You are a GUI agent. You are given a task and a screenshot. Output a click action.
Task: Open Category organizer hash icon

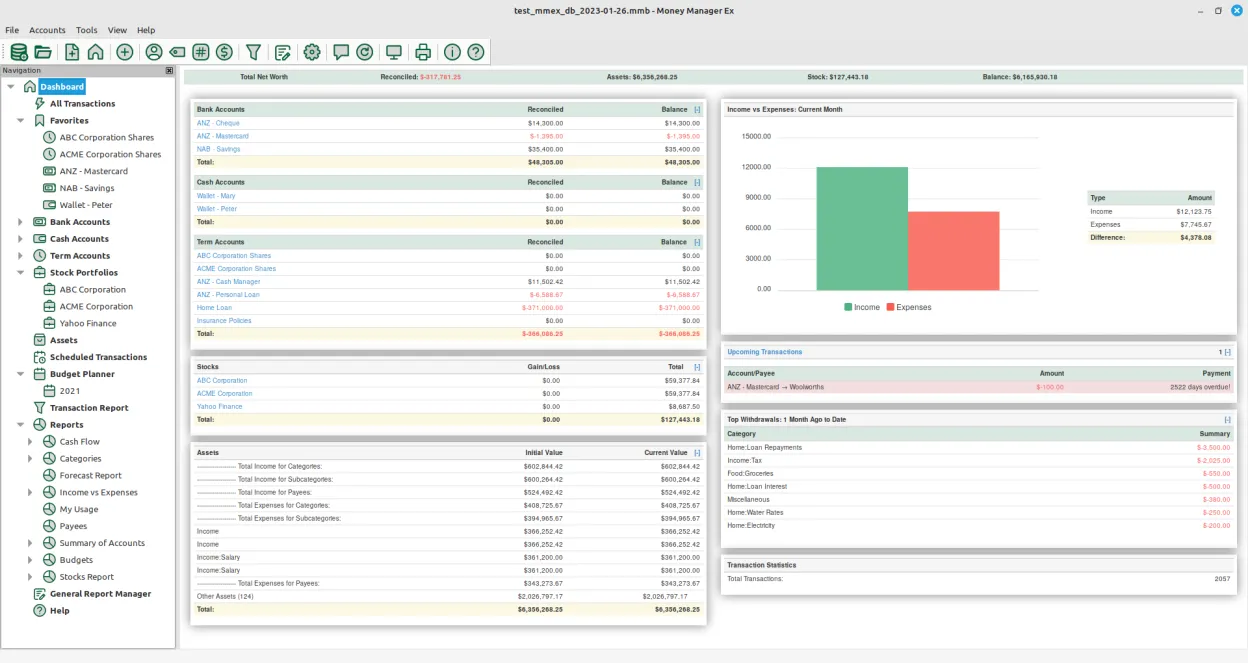click(201, 52)
